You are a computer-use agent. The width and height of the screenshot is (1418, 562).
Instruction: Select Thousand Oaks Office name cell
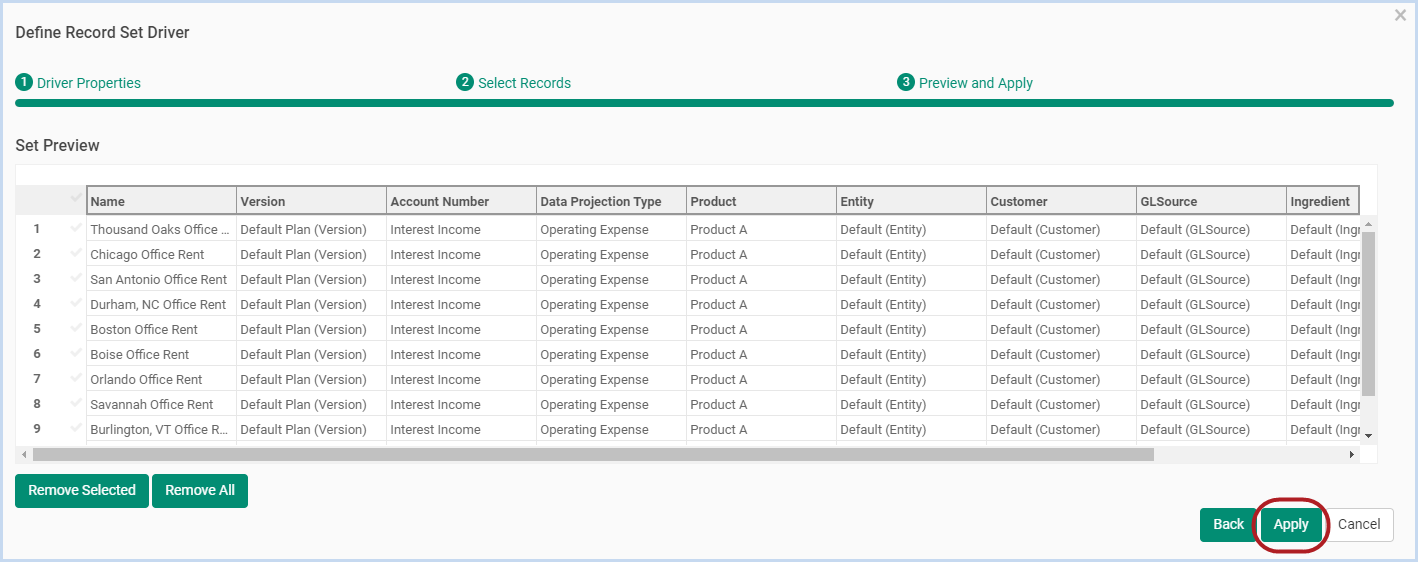[x=161, y=229]
